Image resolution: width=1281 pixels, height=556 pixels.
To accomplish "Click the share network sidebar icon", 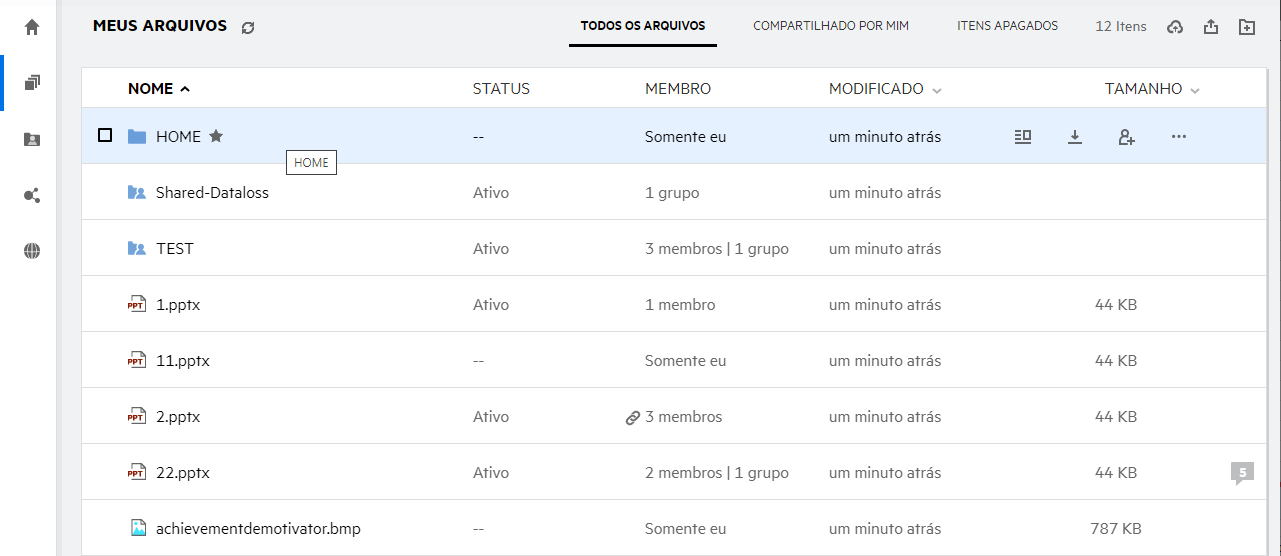I will (x=32, y=196).
